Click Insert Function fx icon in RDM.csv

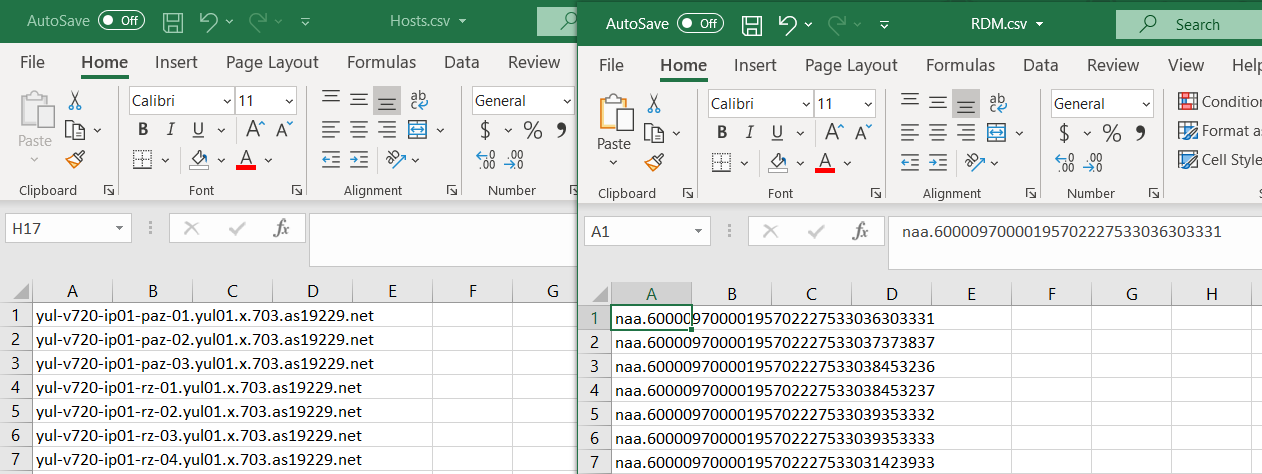(x=860, y=232)
